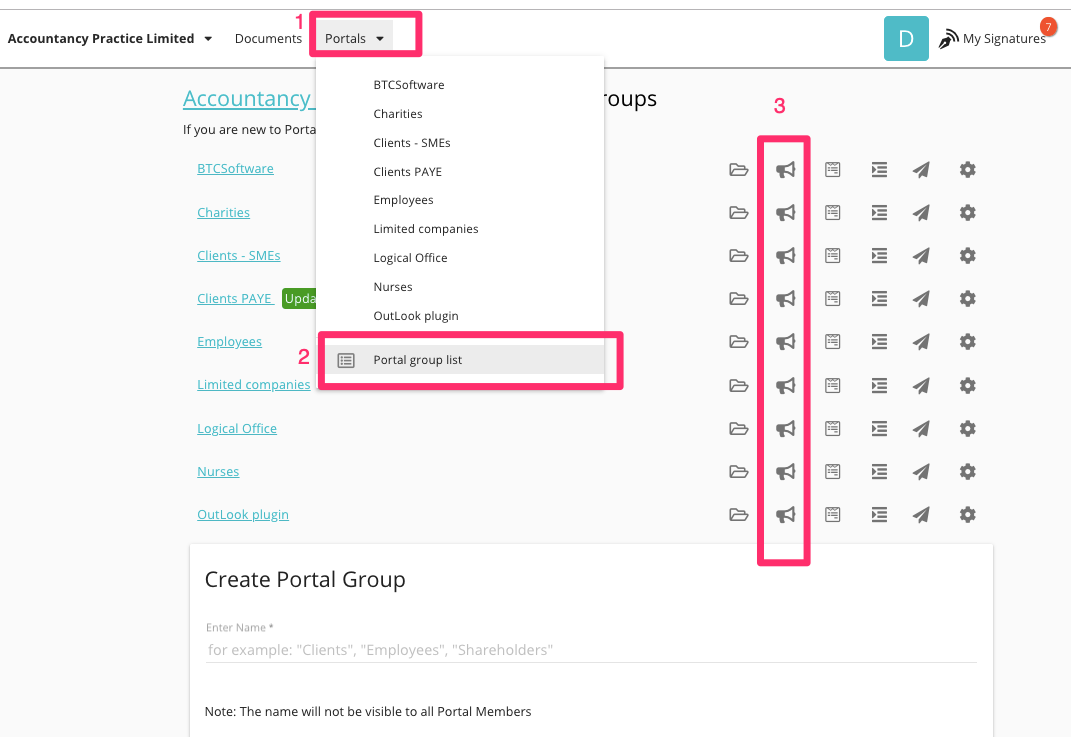Screen dimensions: 1071x737
Task: Click the megaphone icon in BTCSoftware row
Action: 786,170
